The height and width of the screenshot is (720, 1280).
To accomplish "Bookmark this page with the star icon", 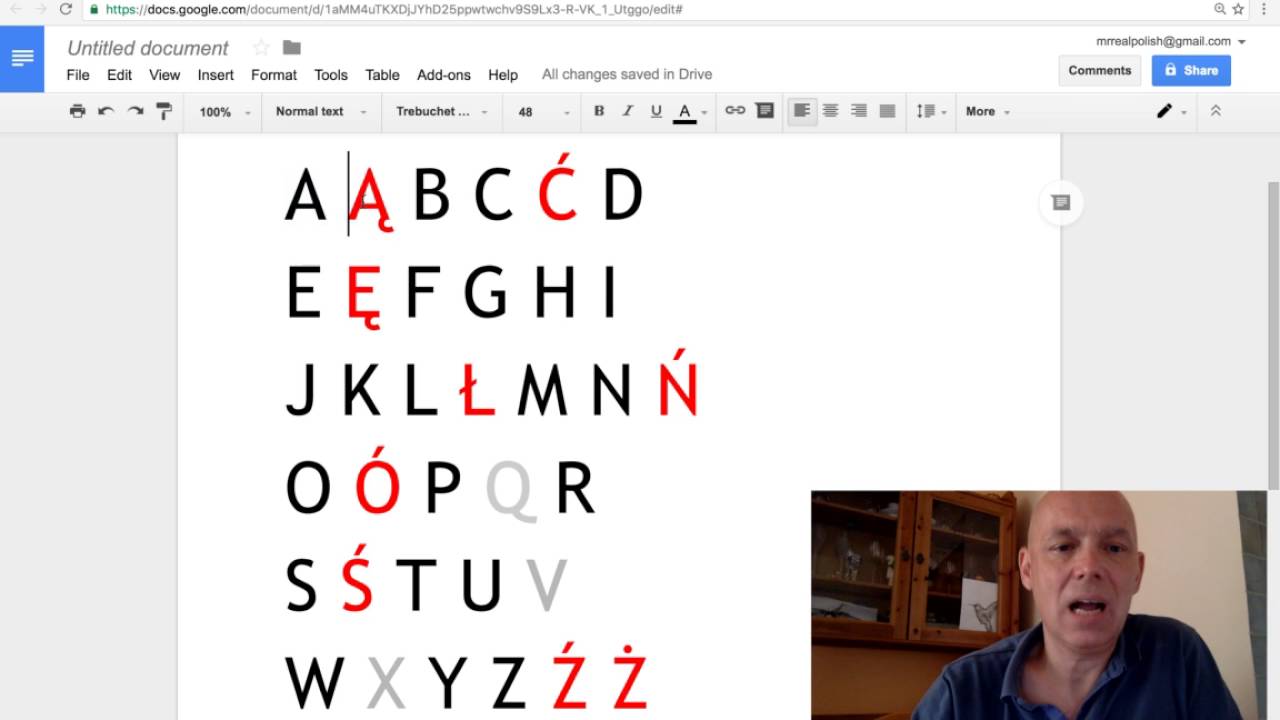I will (1238, 9).
